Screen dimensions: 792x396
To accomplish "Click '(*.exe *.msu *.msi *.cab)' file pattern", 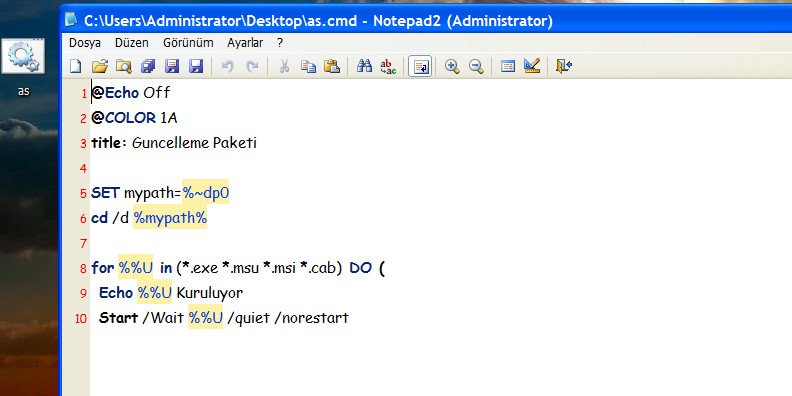I will (x=259, y=268).
